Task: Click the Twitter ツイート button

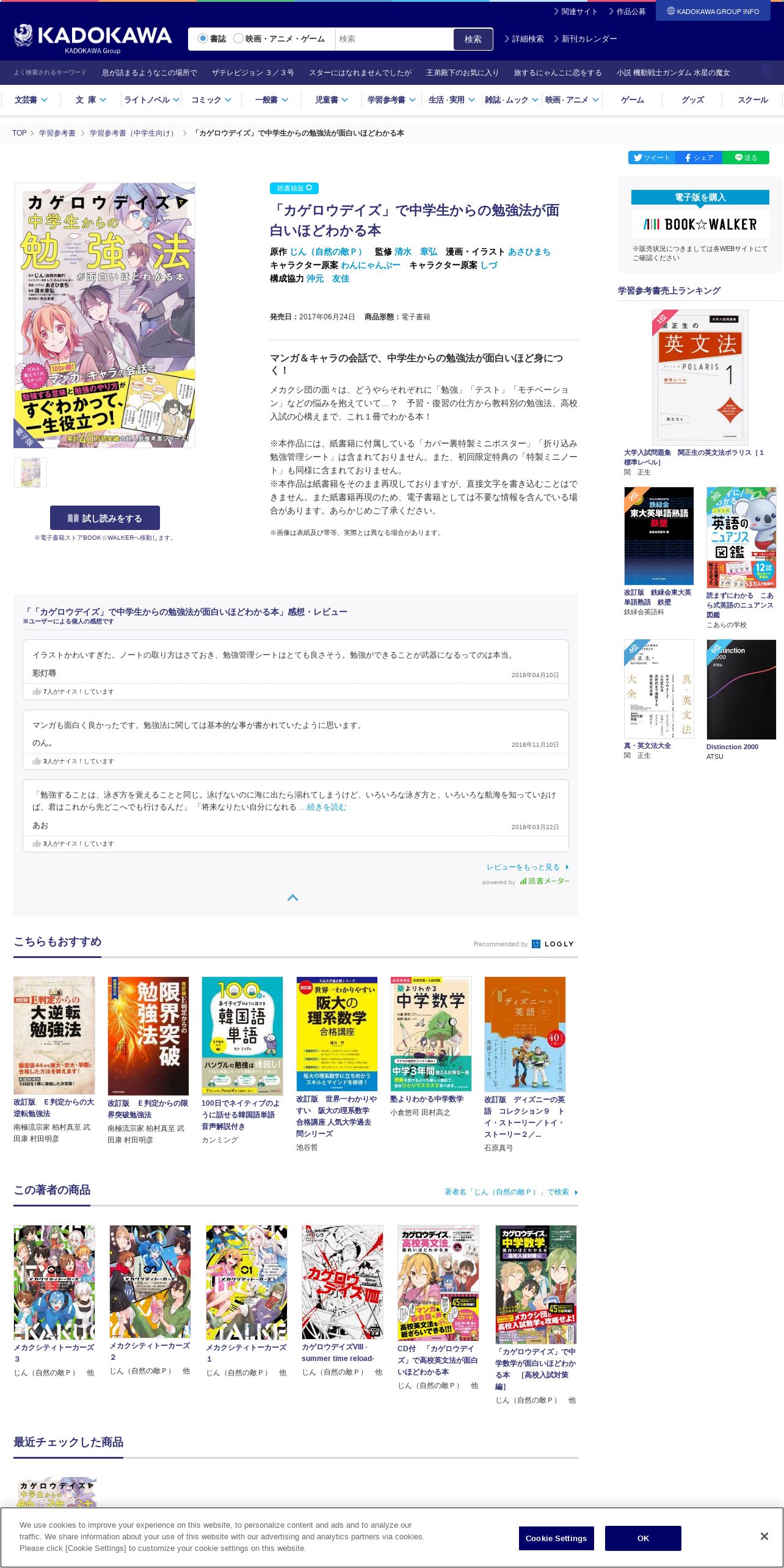Action: tap(652, 158)
